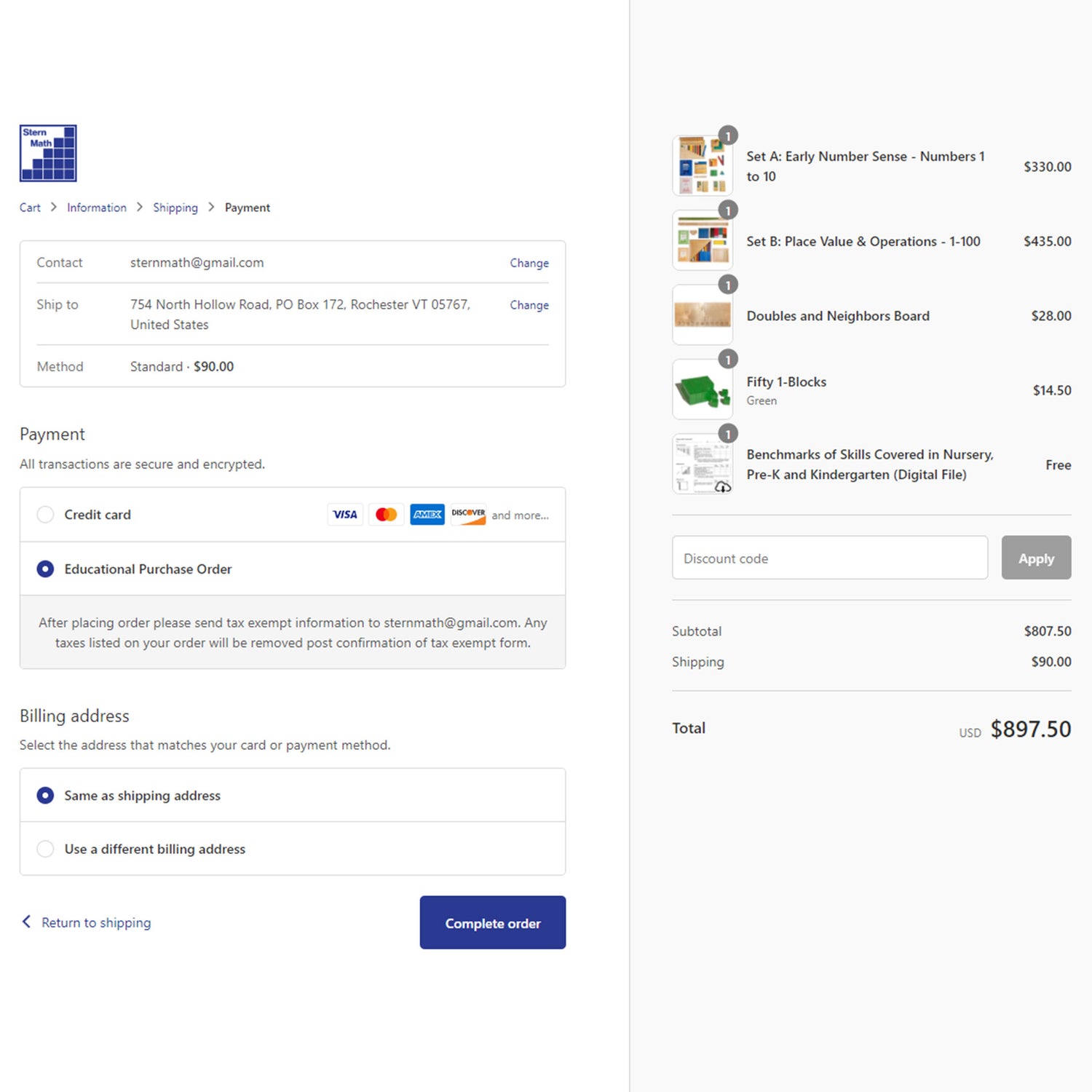Click the back arrow beside Return to shipping
Image resolution: width=1092 pixels, height=1092 pixels.
(x=26, y=922)
